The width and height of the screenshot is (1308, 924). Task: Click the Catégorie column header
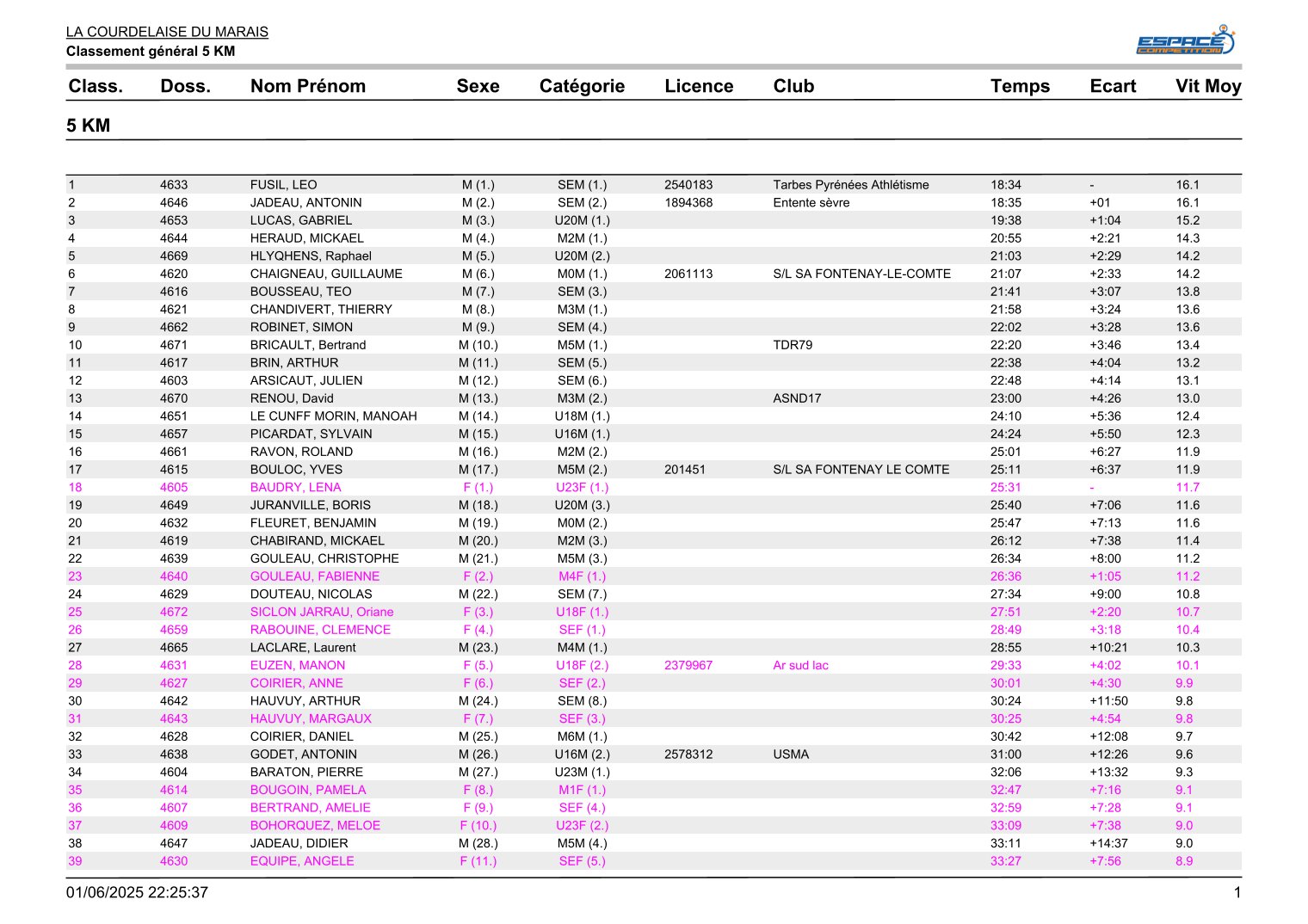[582, 86]
